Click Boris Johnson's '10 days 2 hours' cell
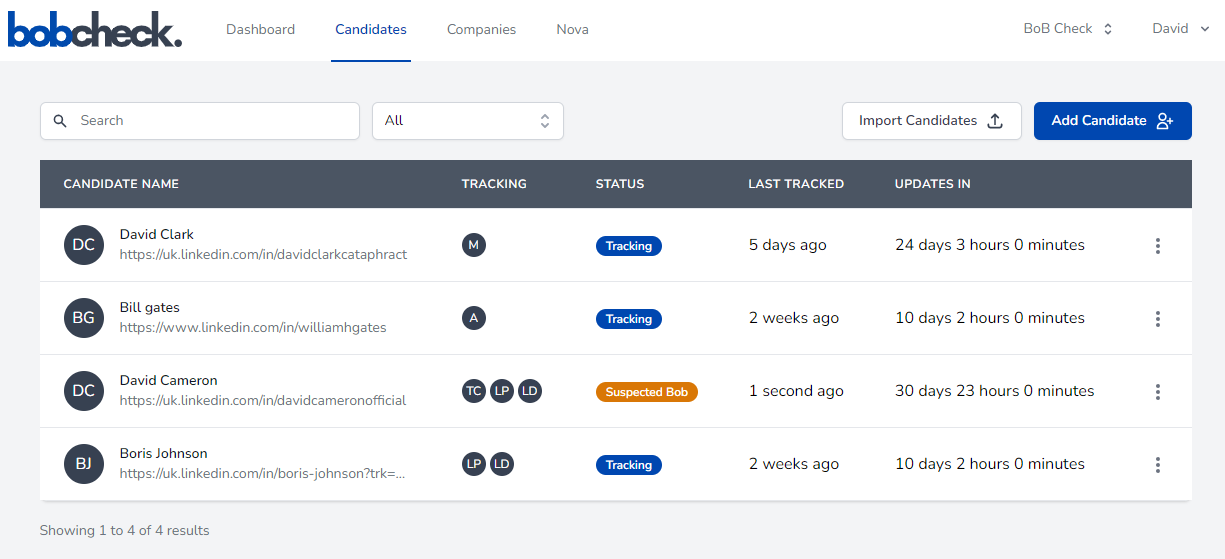 tap(990, 464)
